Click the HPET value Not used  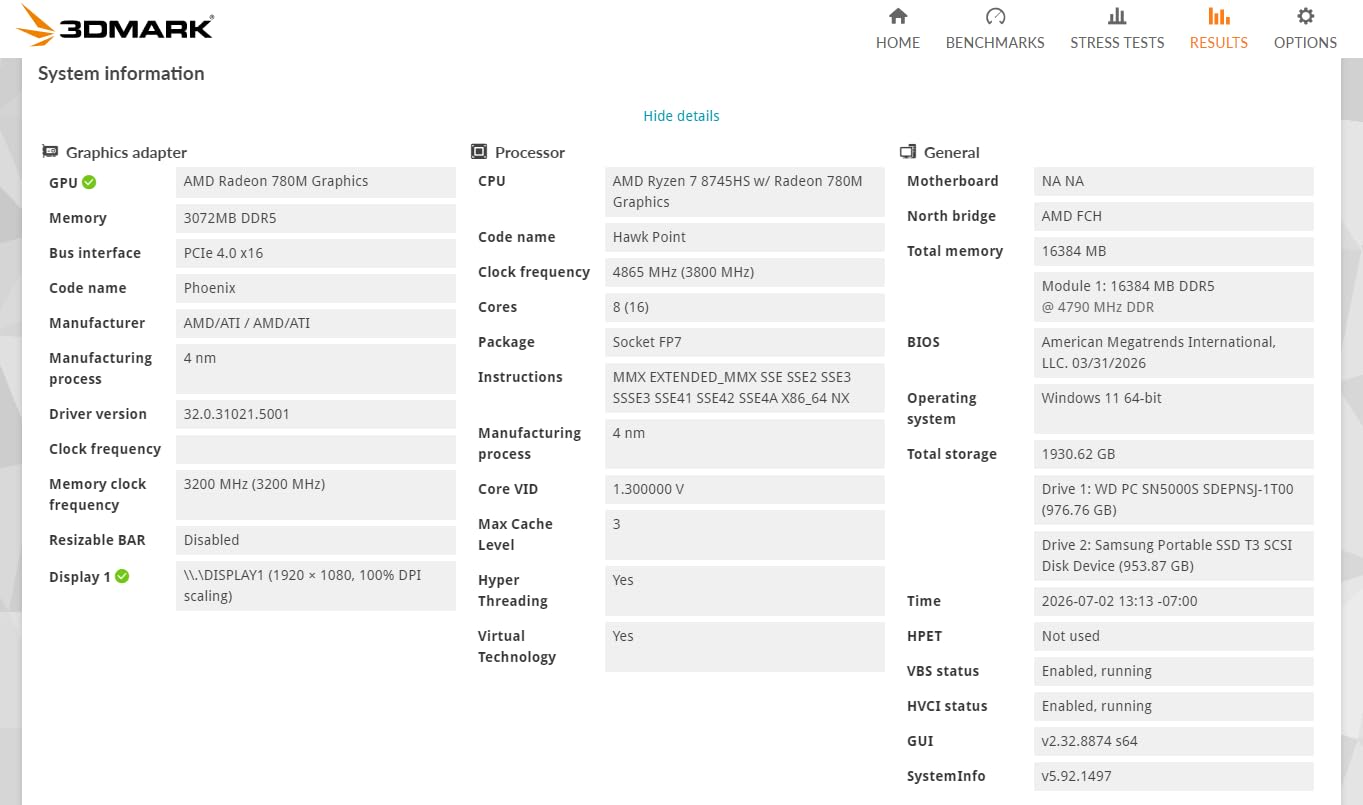click(1174, 636)
